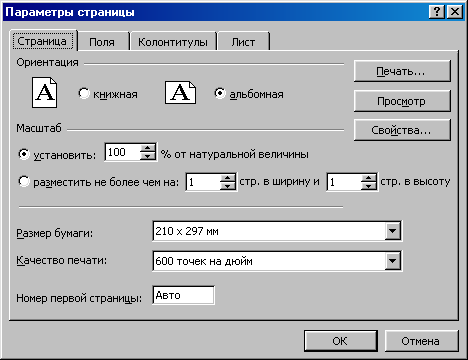Open the Размер бумаги dropdown
468x360 pixels.
(393, 231)
